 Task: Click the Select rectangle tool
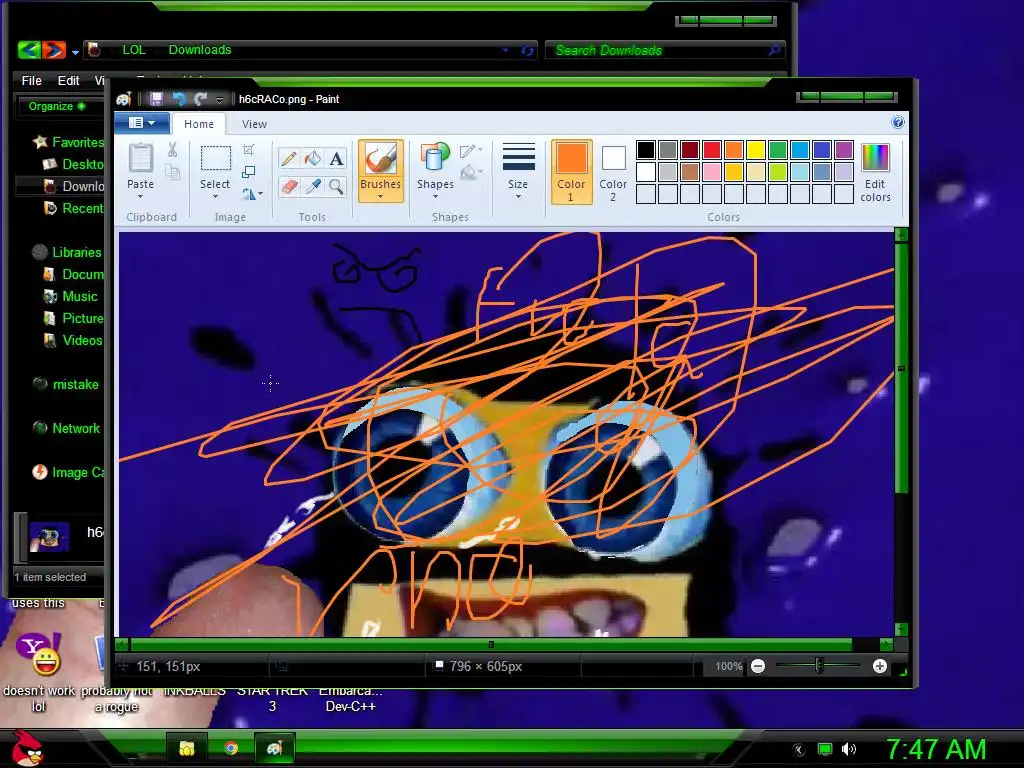point(215,158)
